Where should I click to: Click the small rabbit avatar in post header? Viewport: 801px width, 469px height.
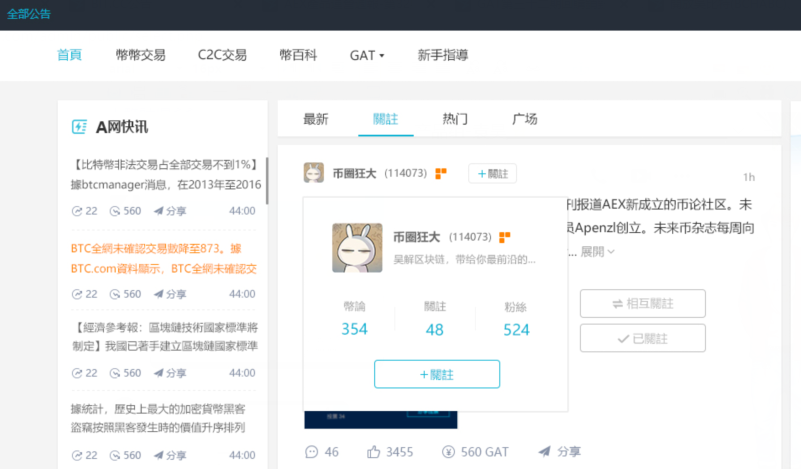click(314, 173)
